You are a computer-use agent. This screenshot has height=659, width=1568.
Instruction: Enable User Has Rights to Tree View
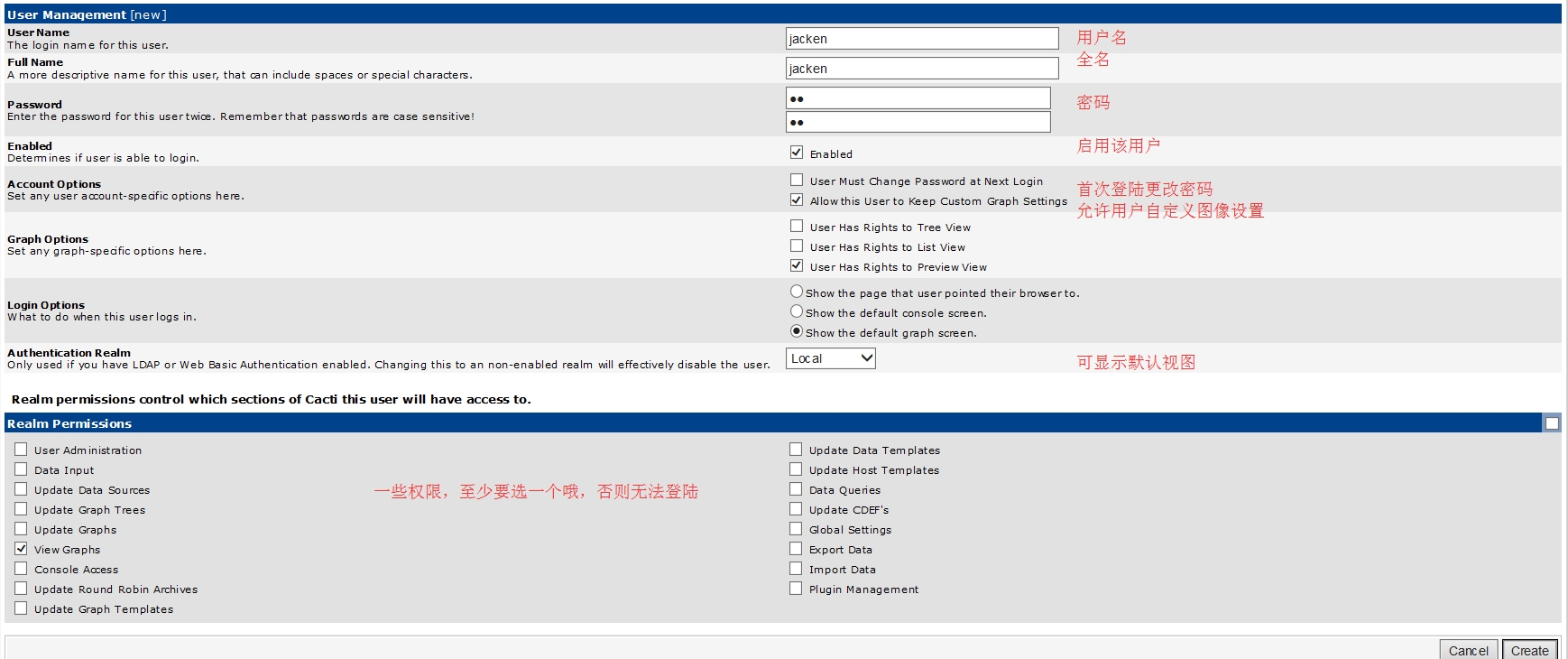point(797,226)
